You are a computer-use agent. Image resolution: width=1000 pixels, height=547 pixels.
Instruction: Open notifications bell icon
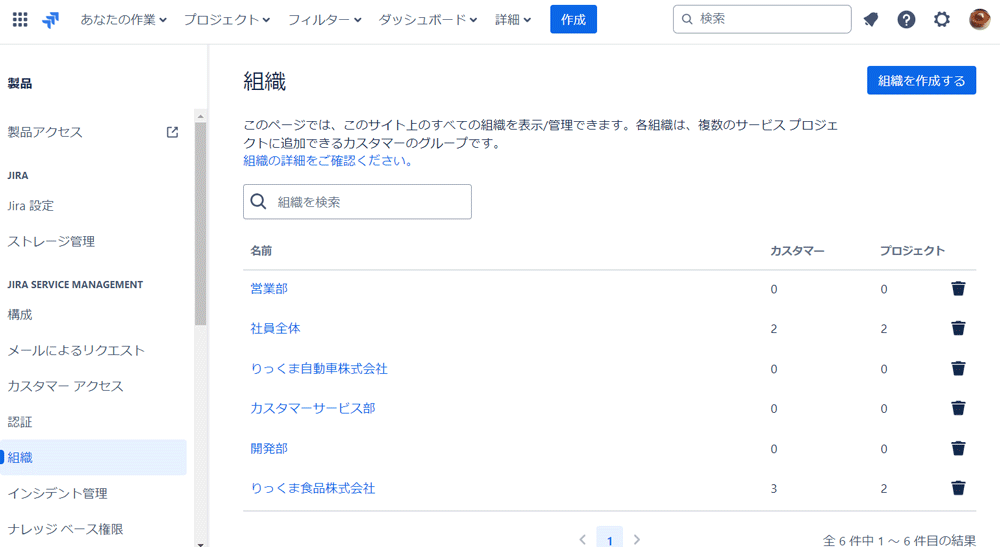(871, 19)
